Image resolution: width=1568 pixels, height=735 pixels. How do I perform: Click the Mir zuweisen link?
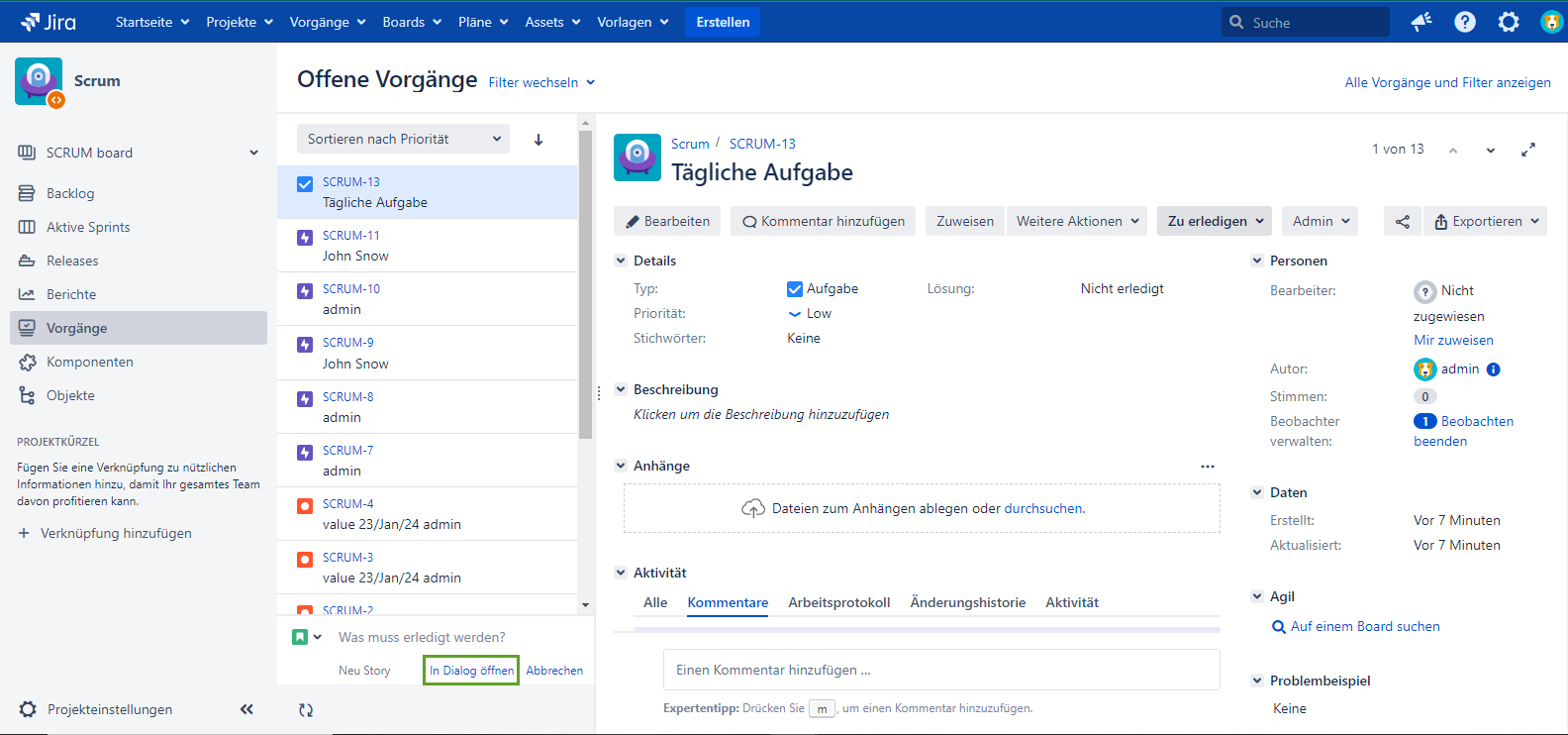coord(1453,340)
